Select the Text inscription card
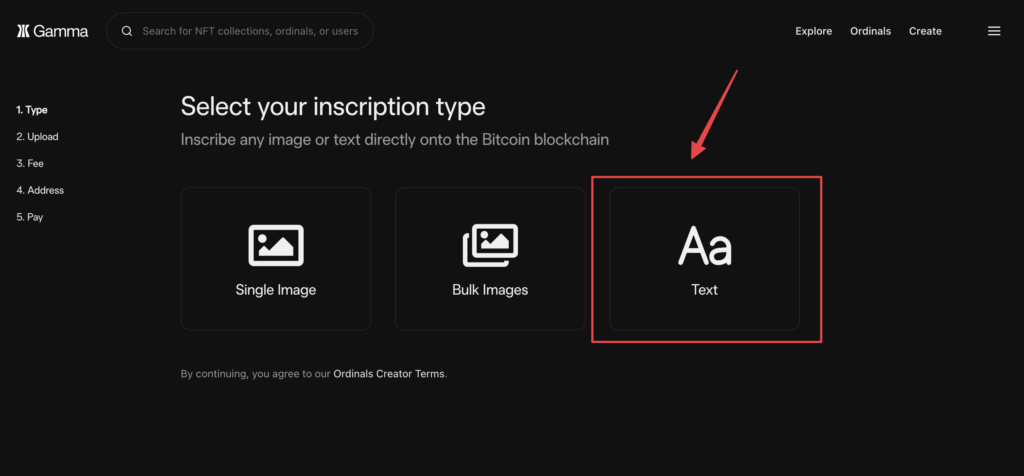Screen dimensions: 1024x476 click(705, 259)
